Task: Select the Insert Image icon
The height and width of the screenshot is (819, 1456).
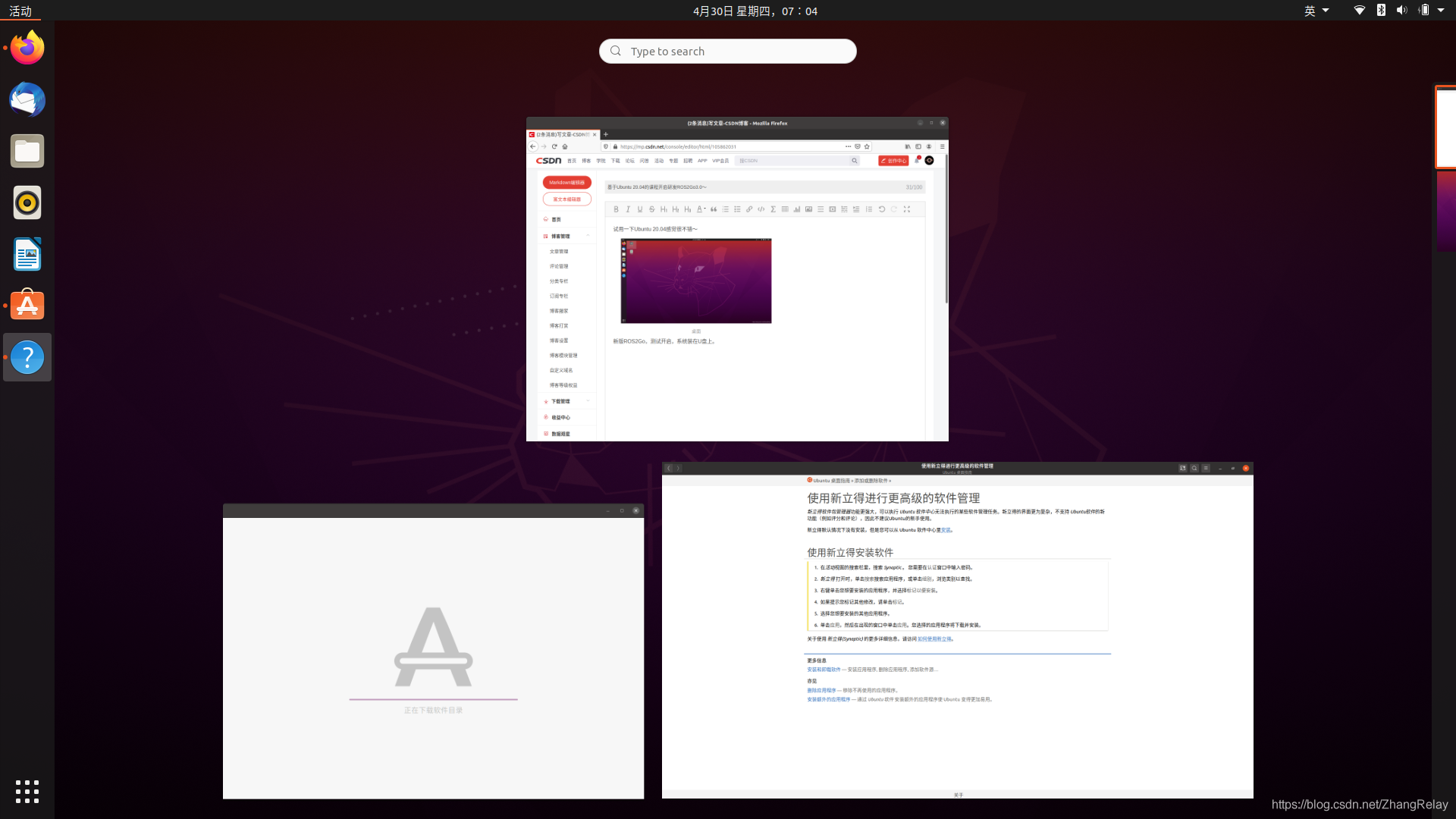Action: click(x=808, y=209)
